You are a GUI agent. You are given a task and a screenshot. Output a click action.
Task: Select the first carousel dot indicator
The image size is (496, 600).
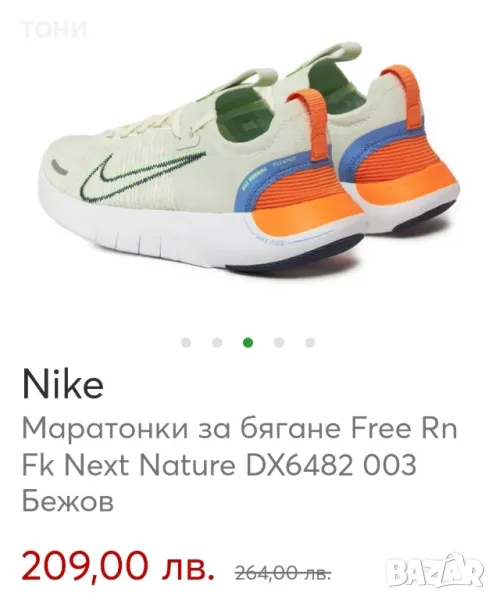pos(186,342)
